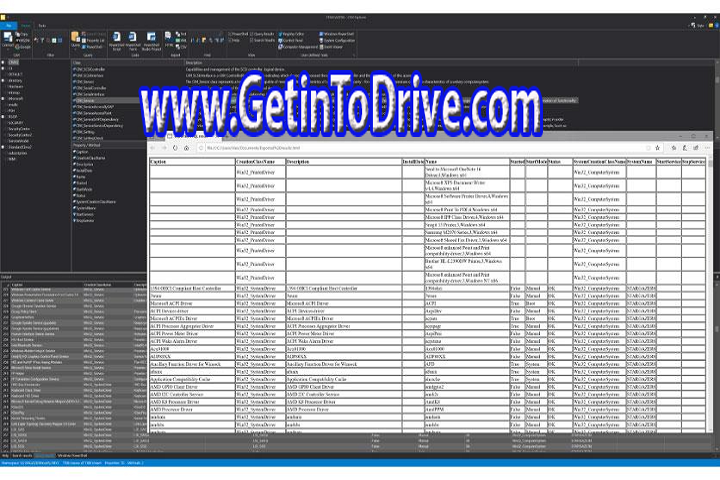Click the browser address bar

point(422,148)
